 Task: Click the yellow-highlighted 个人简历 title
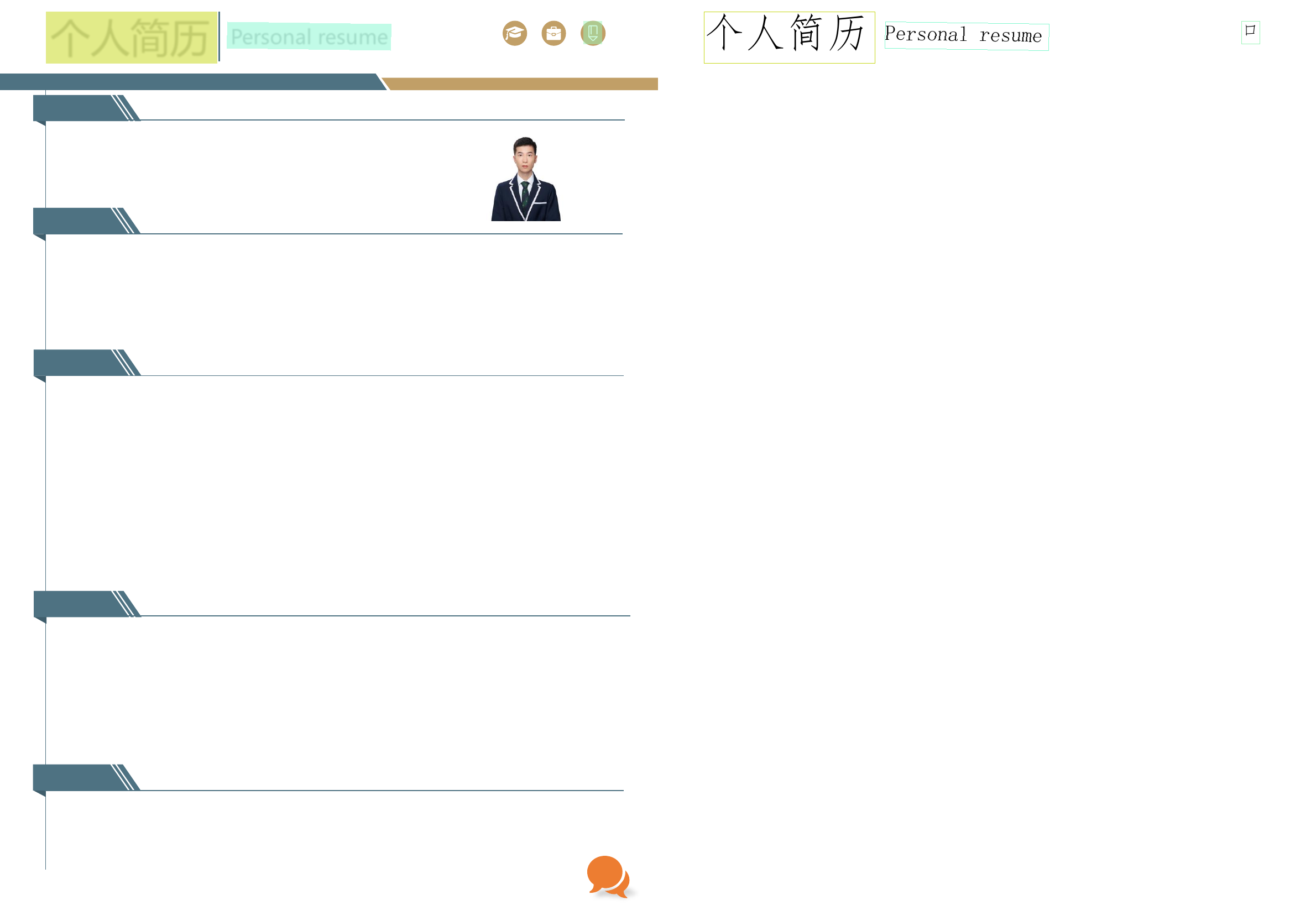pyautogui.click(x=131, y=38)
